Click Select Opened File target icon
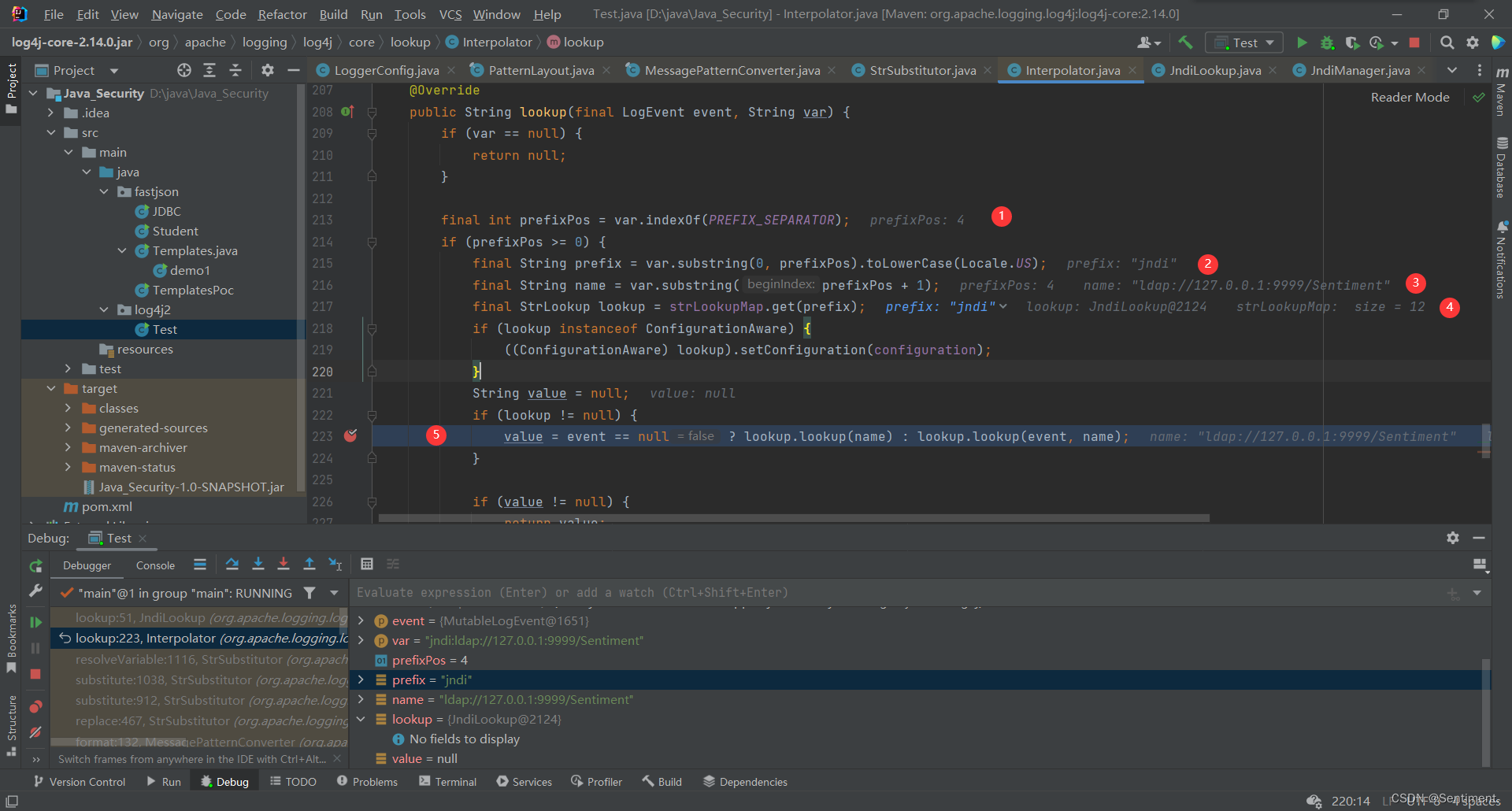Image resolution: width=1512 pixels, height=811 pixels. (184, 70)
